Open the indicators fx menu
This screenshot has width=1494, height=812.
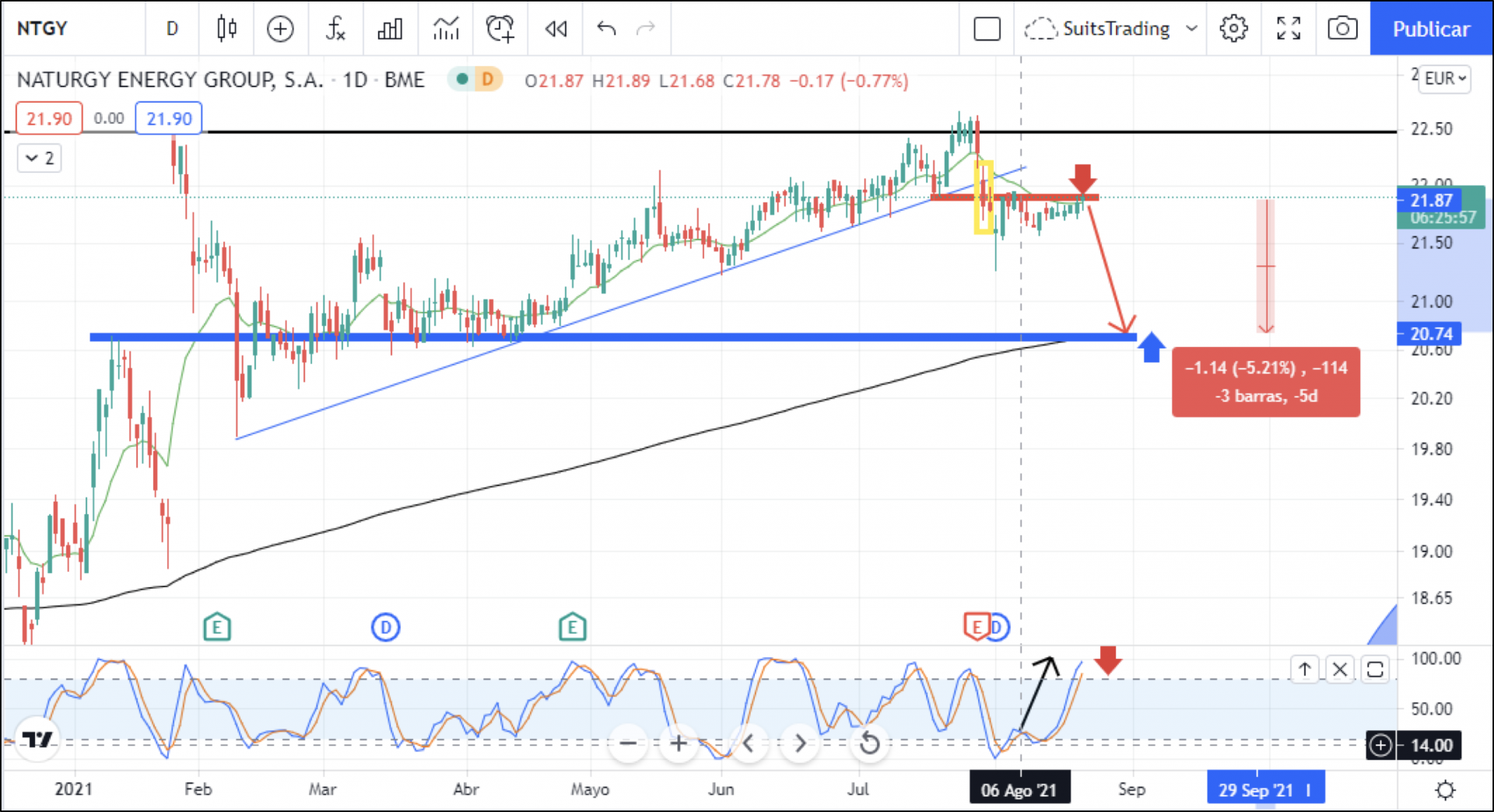coord(335,29)
